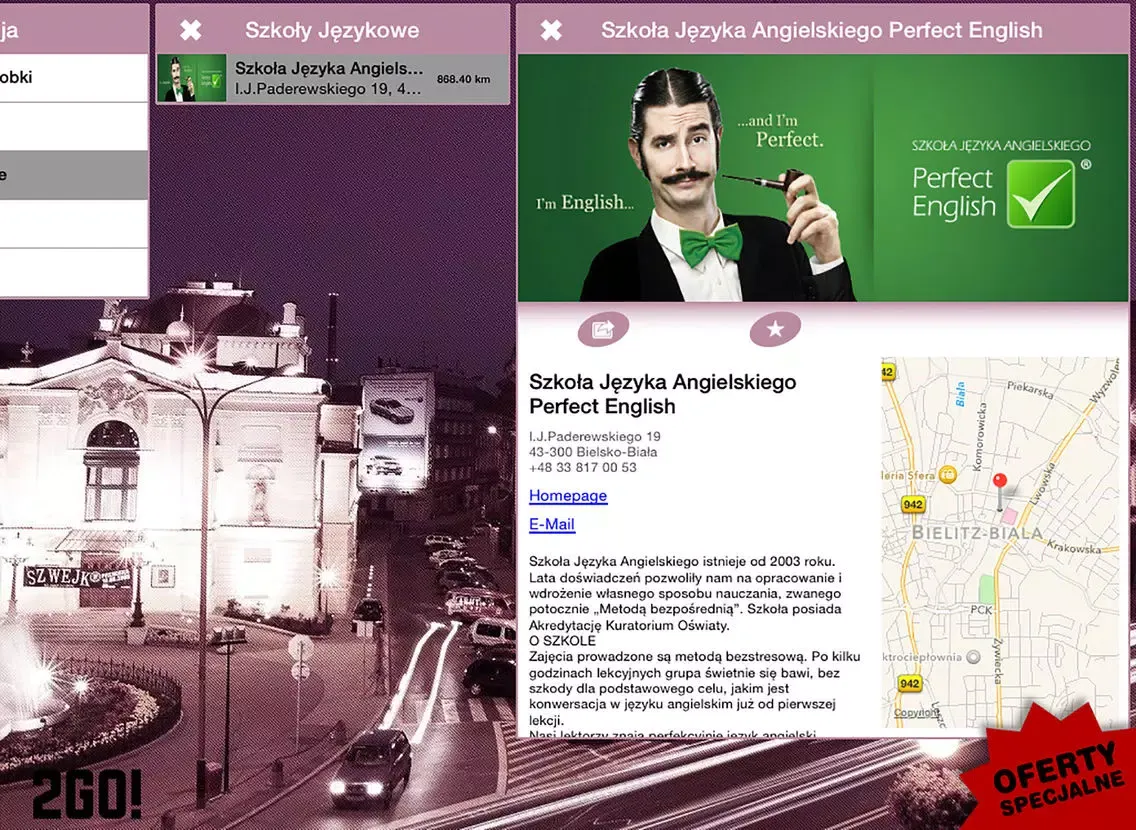Click the Szkoły Językowe panel title
Viewport: 1136px width, 830px height.
tap(332, 30)
